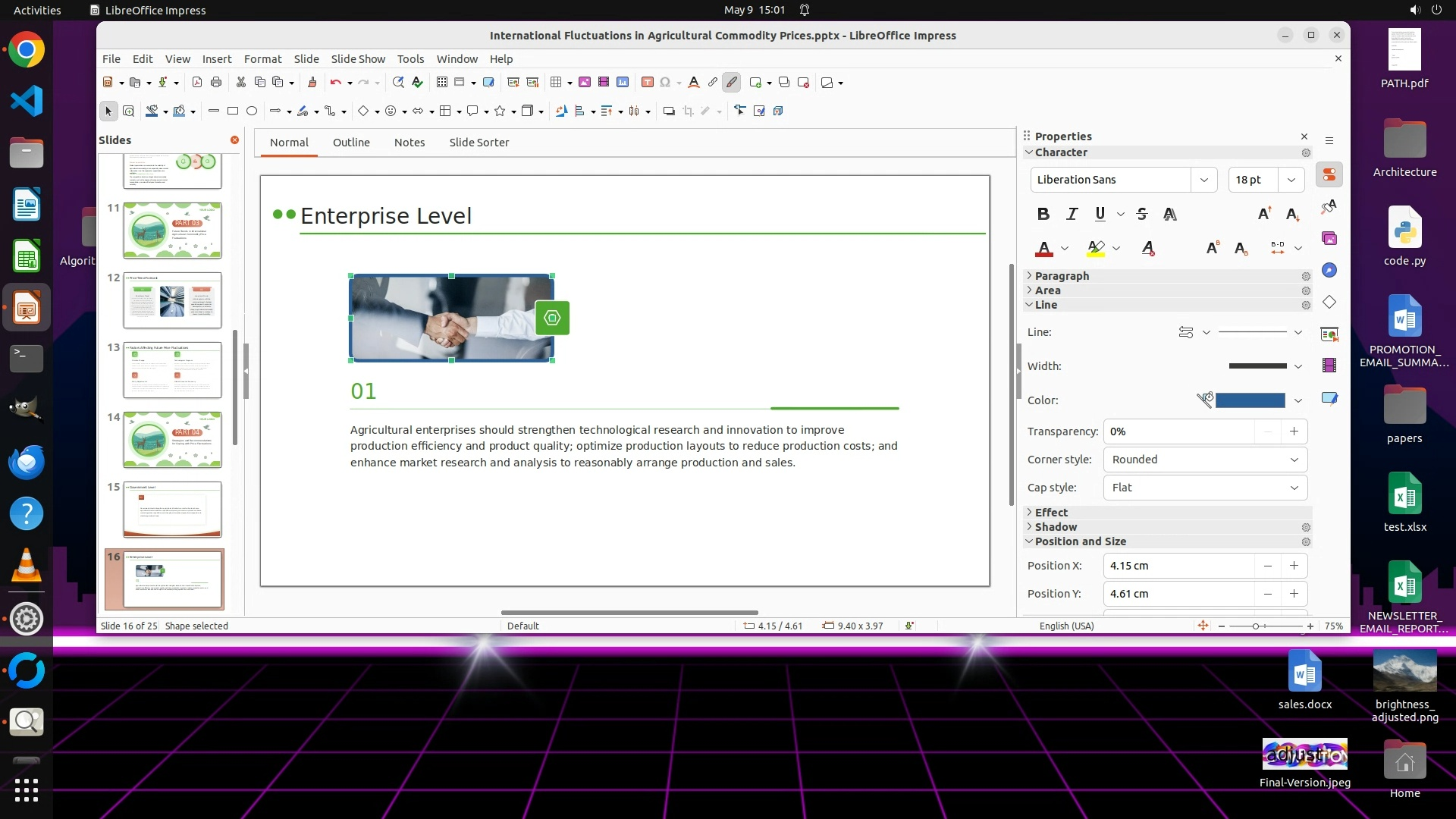Click the Insert Image toolbar icon
This screenshot has height=819, width=1456.
point(584,83)
